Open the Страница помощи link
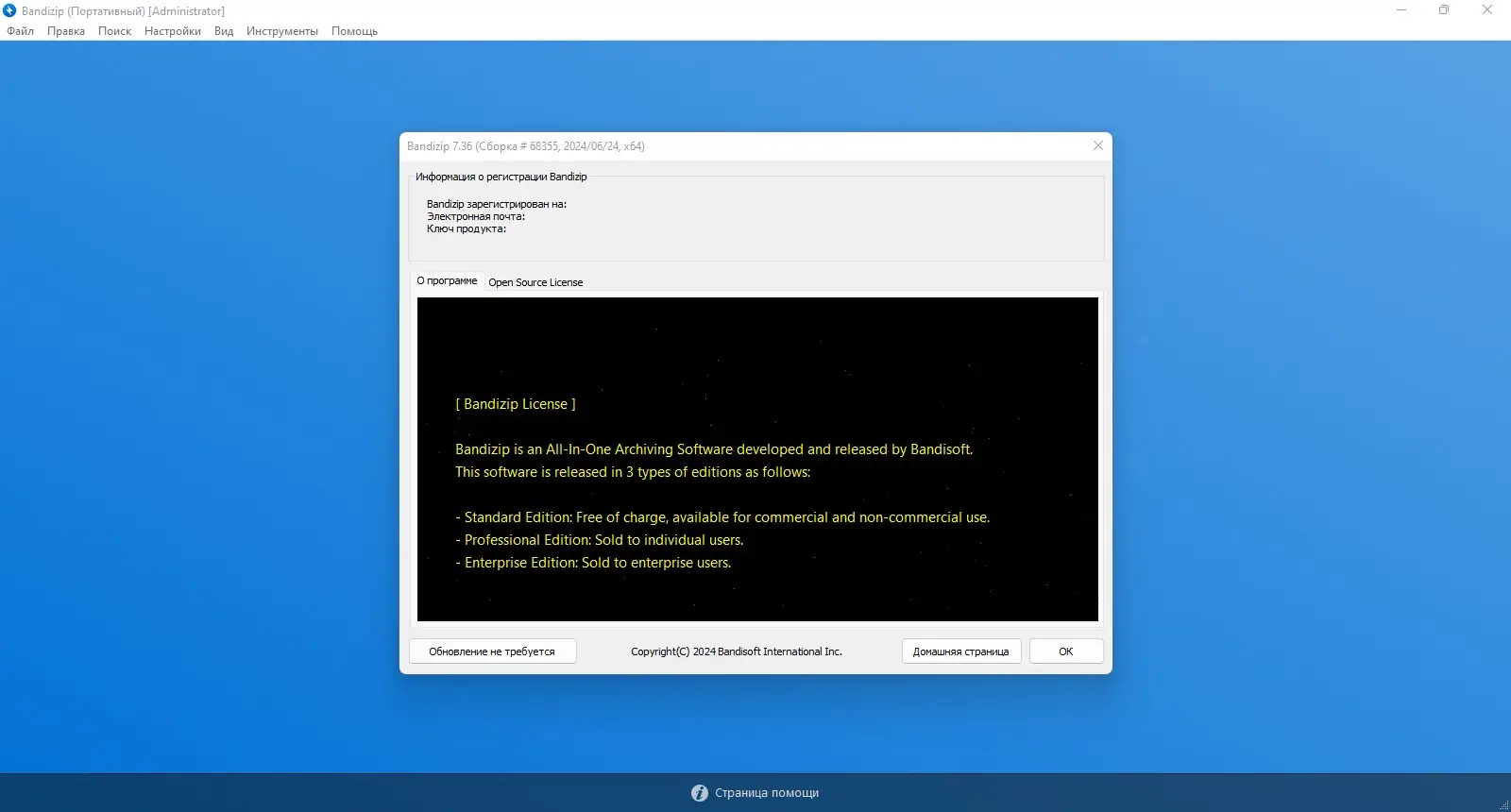This screenshot has height=812, width=1511. (x=767, y=793)
